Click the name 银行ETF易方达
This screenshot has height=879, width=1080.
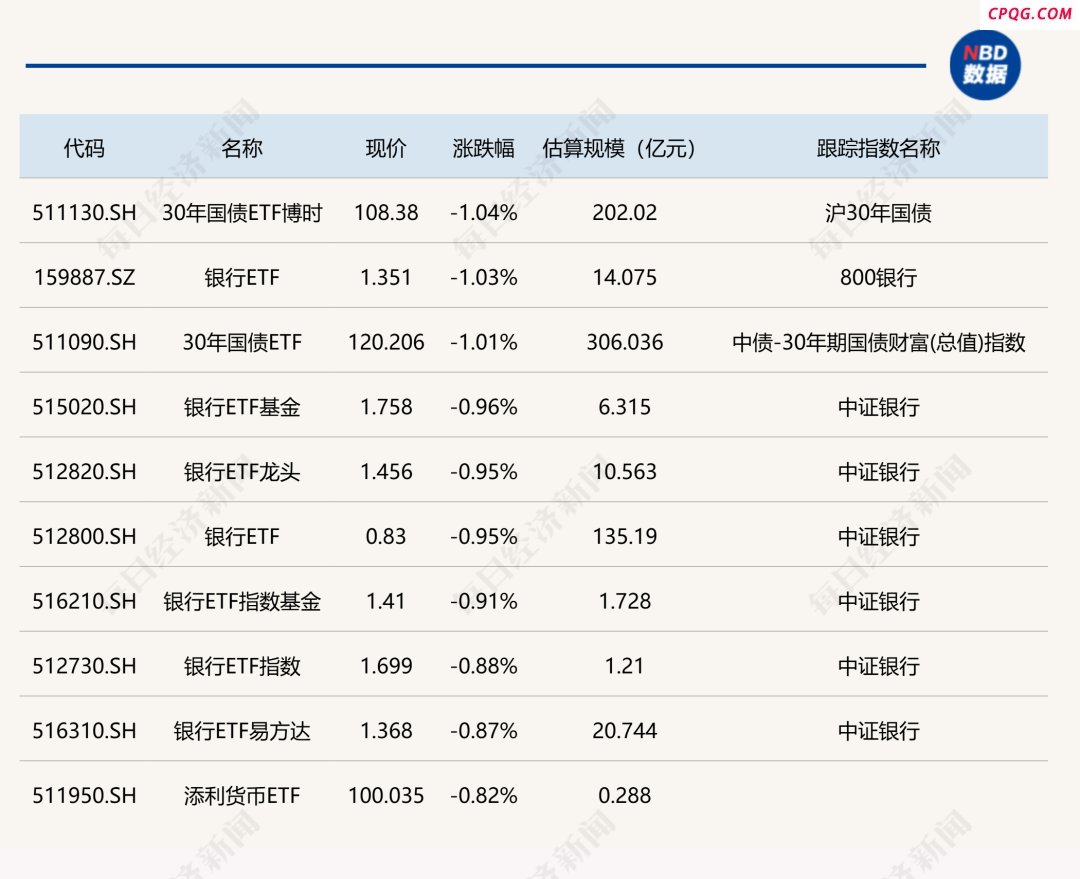pos(242,731)
